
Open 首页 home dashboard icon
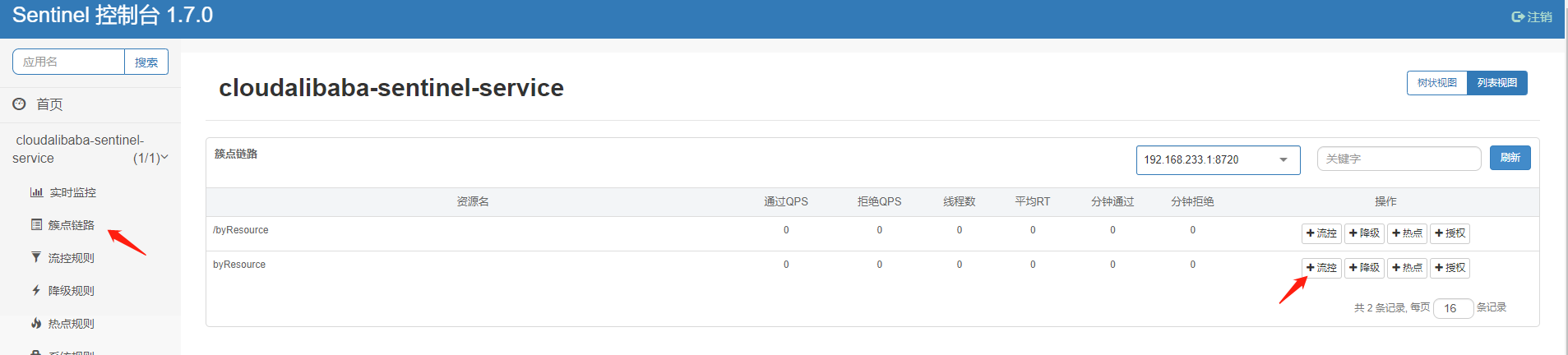(19, 104)
